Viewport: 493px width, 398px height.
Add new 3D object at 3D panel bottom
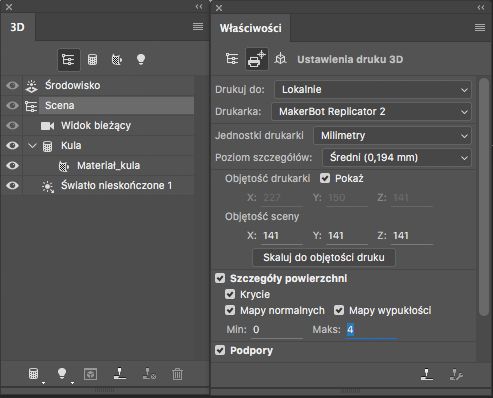point(34,374)
